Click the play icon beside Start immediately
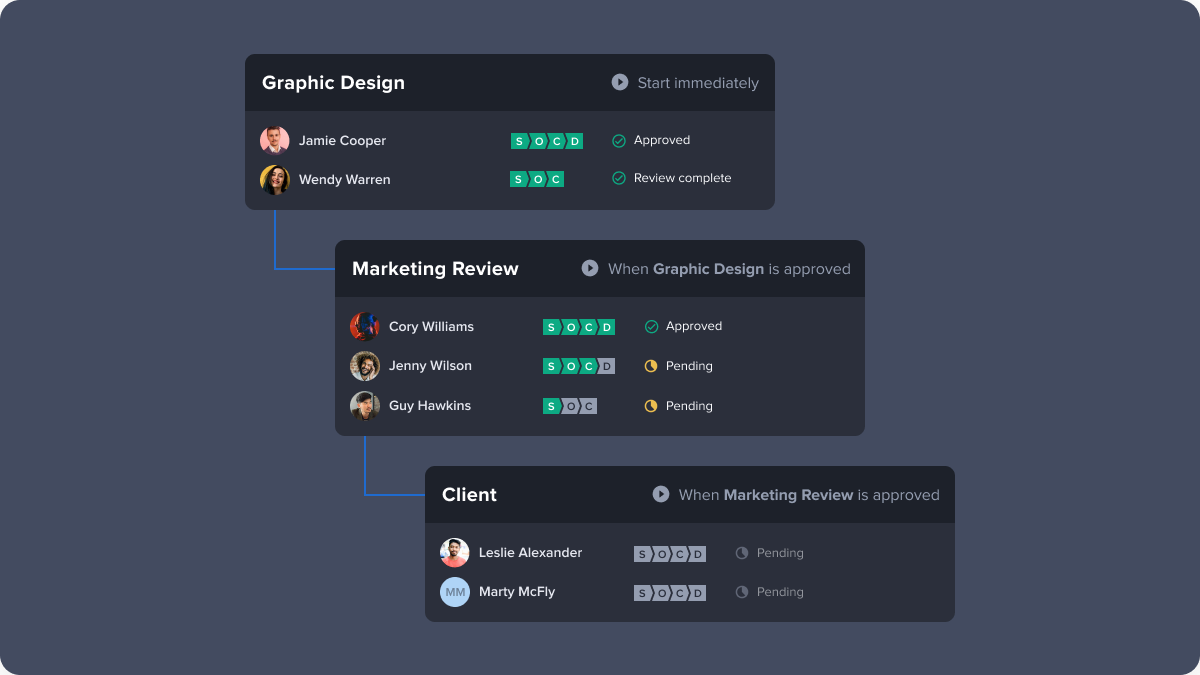The image size is (1200, 675). click(620, 83)
